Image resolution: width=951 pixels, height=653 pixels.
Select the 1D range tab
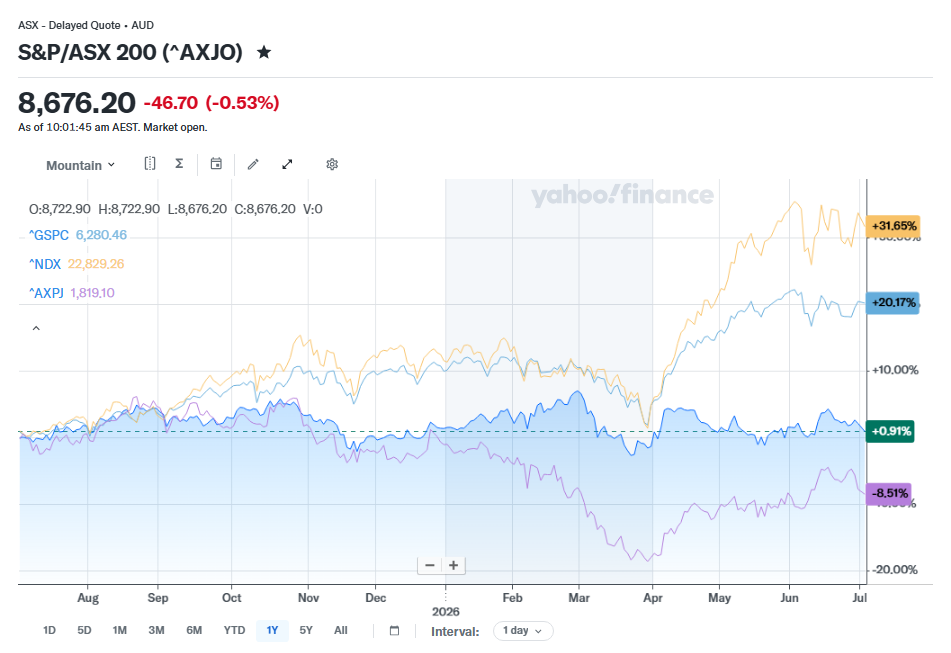point(49,631)
